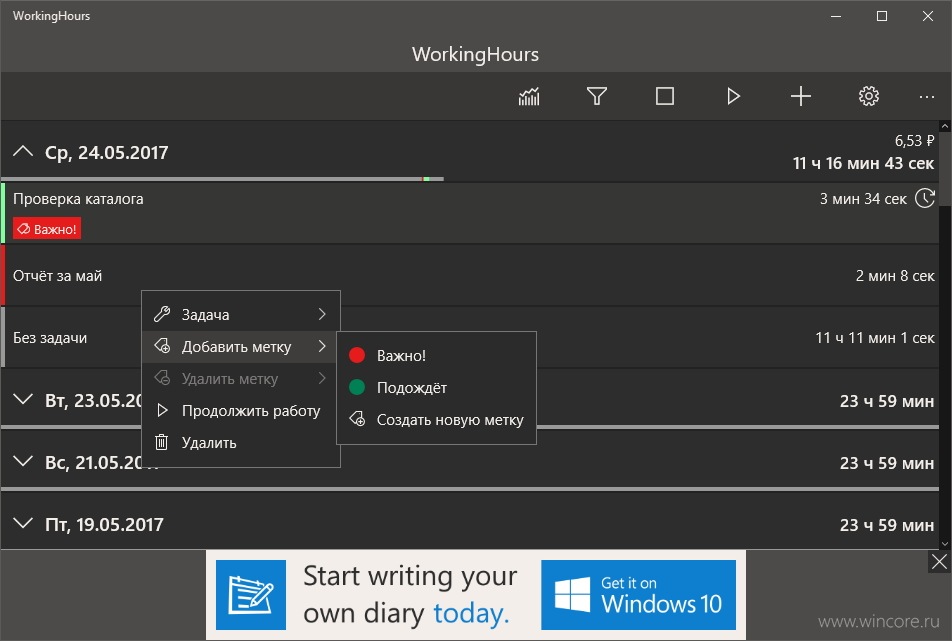This screenshot has width=952, height=641.
Task: Click the tag icon beside Создать новую метку
Action: [358, 419]
